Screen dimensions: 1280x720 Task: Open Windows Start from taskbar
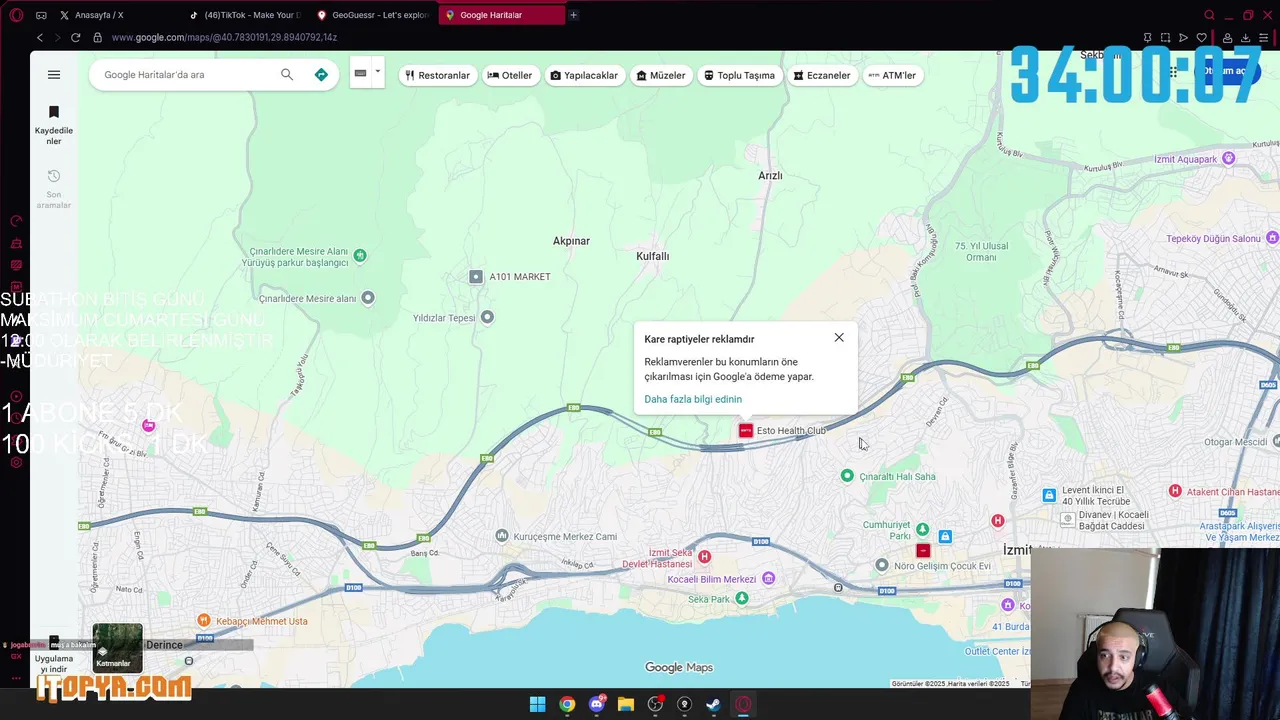point(537,704)
